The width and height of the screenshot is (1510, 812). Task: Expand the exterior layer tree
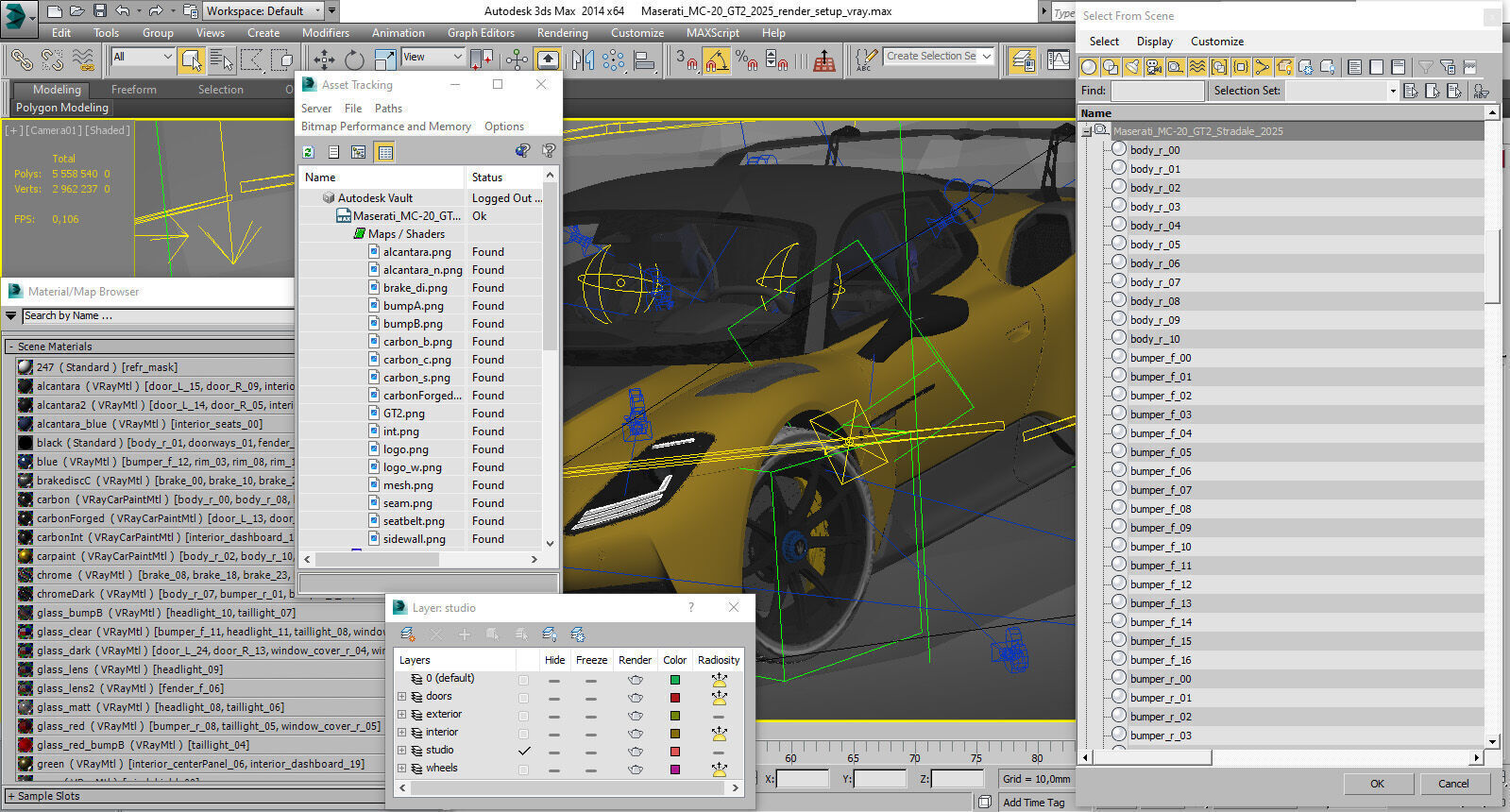[x=401, y=715]
